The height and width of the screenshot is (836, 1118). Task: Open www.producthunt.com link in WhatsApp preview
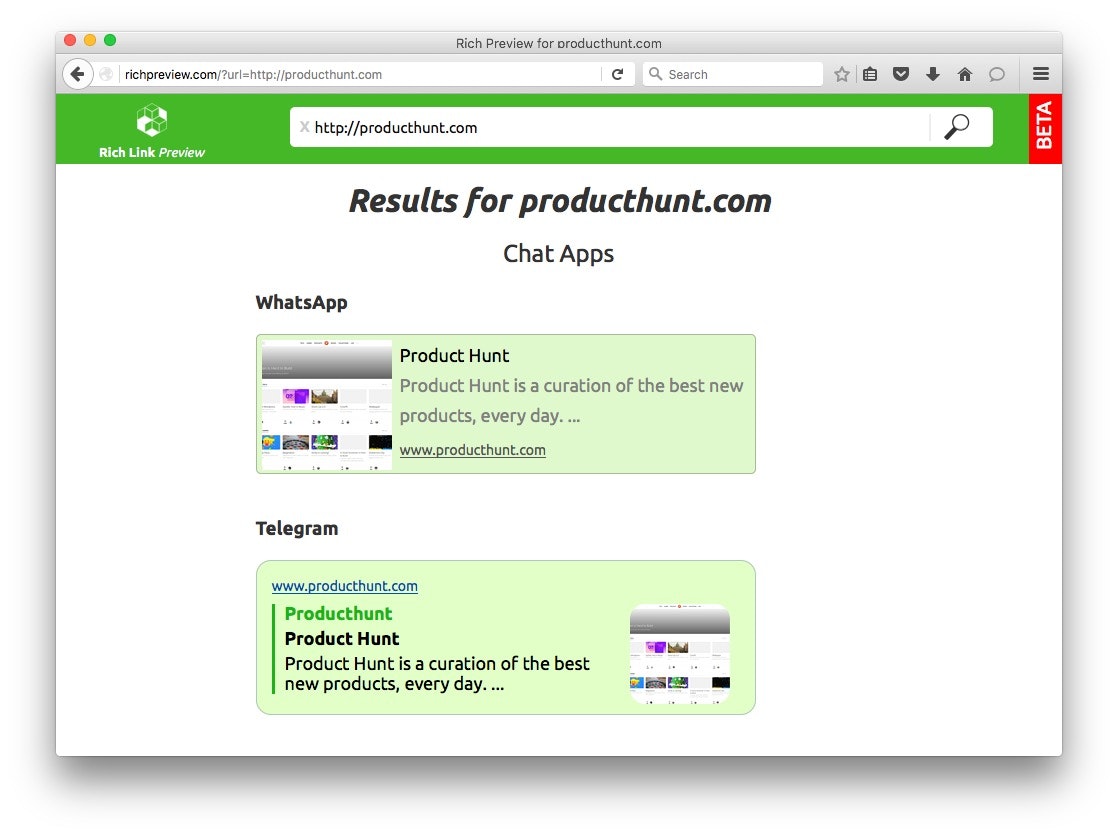pos(473,450)
